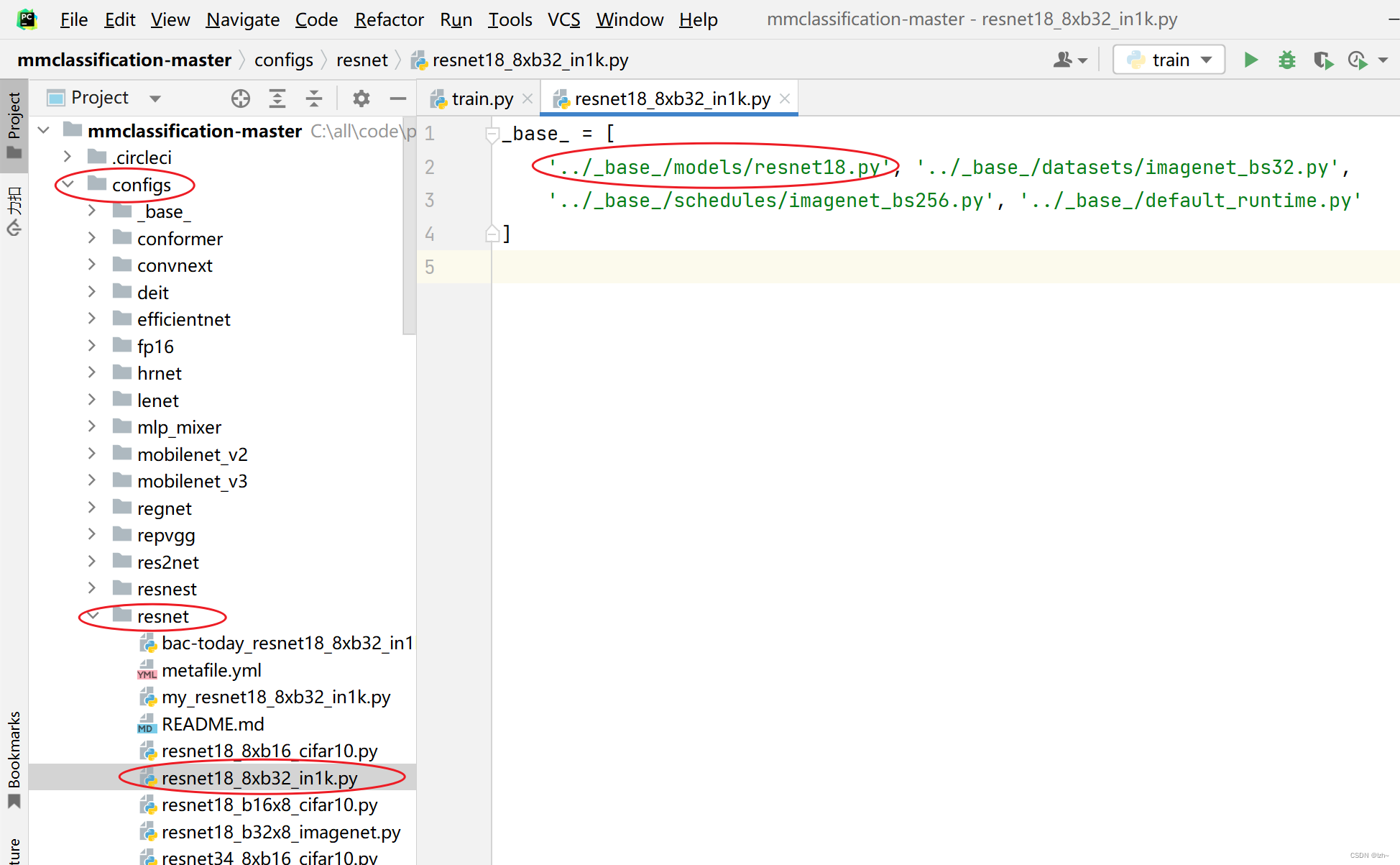Expand the _base_ folder
This screenshot has width=1400, height=865.
point(91,211)
